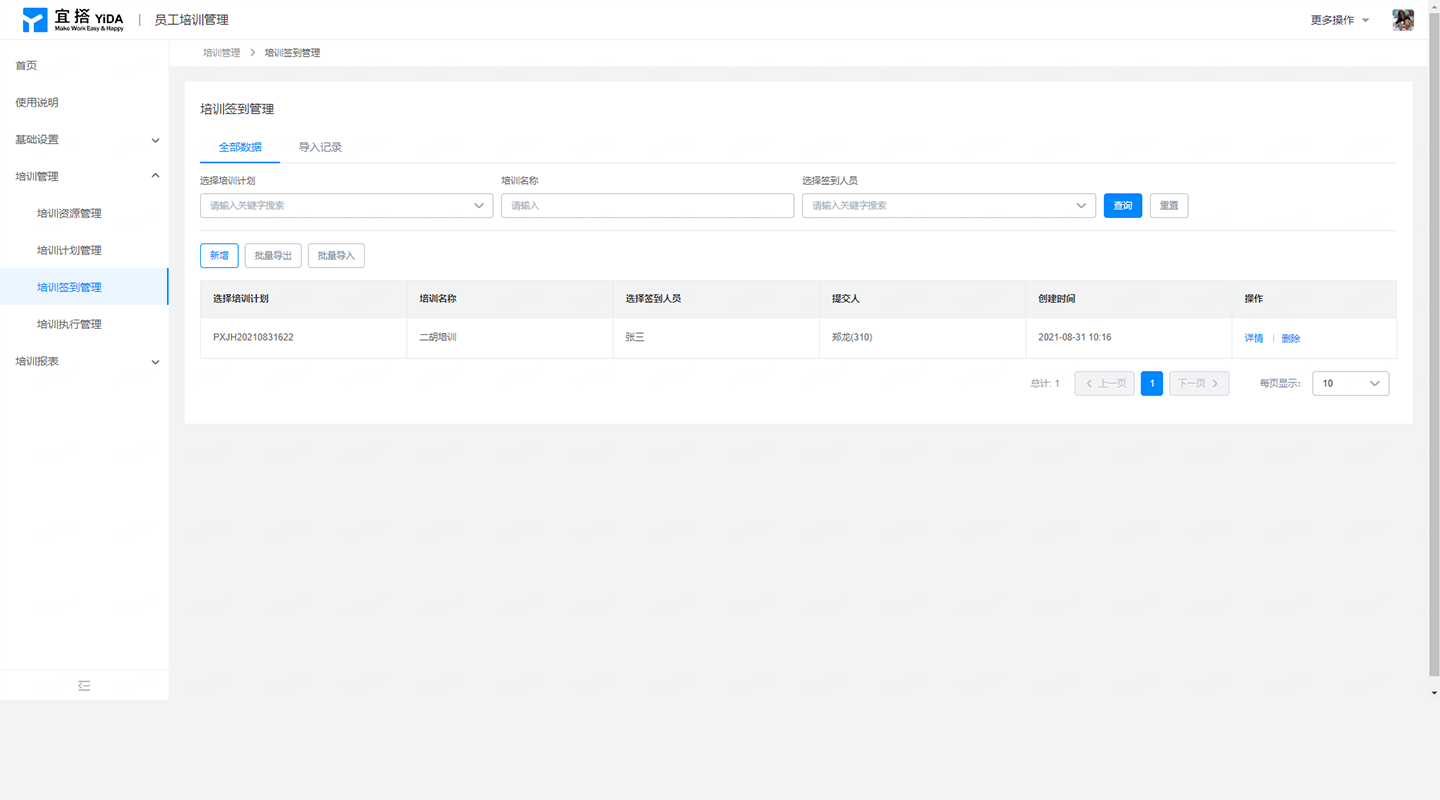Expand the 基础设置 menu section
1440x800 pixels.
pos(84,140)
